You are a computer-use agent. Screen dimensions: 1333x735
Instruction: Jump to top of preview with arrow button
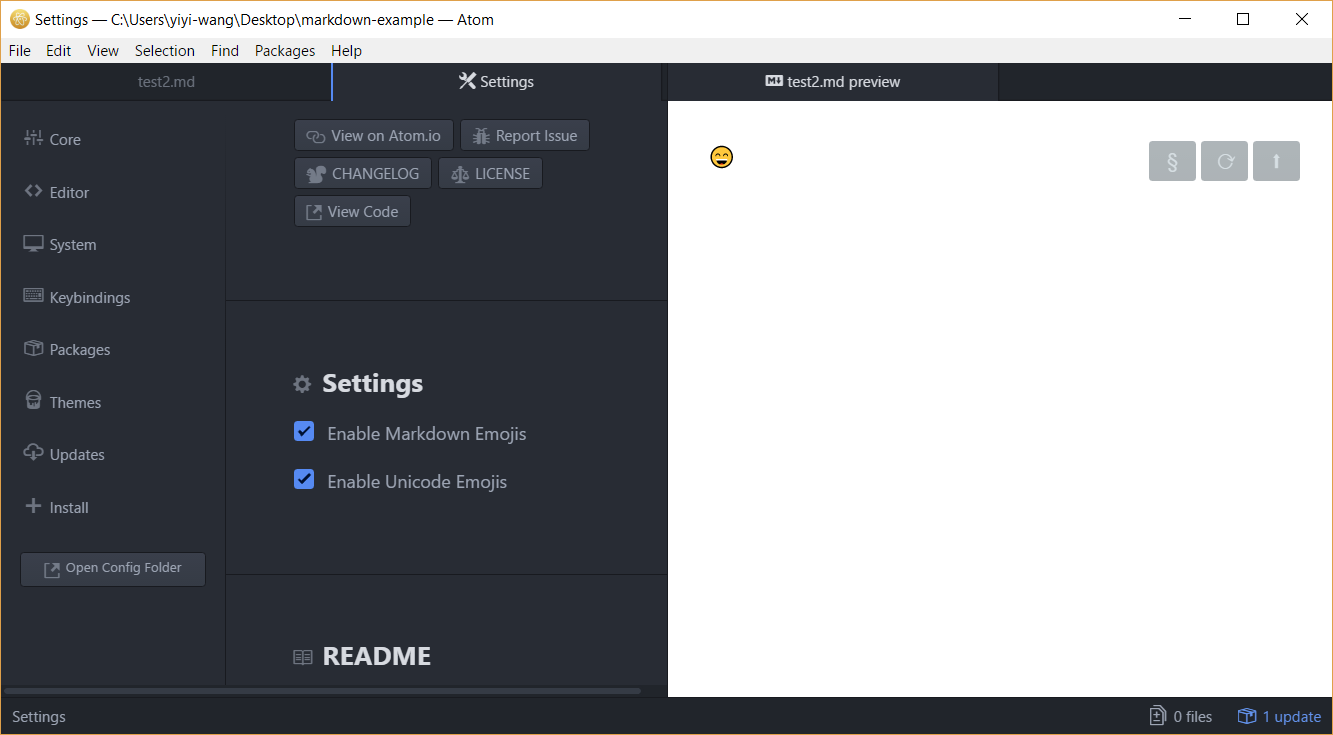click(1276, 161)
